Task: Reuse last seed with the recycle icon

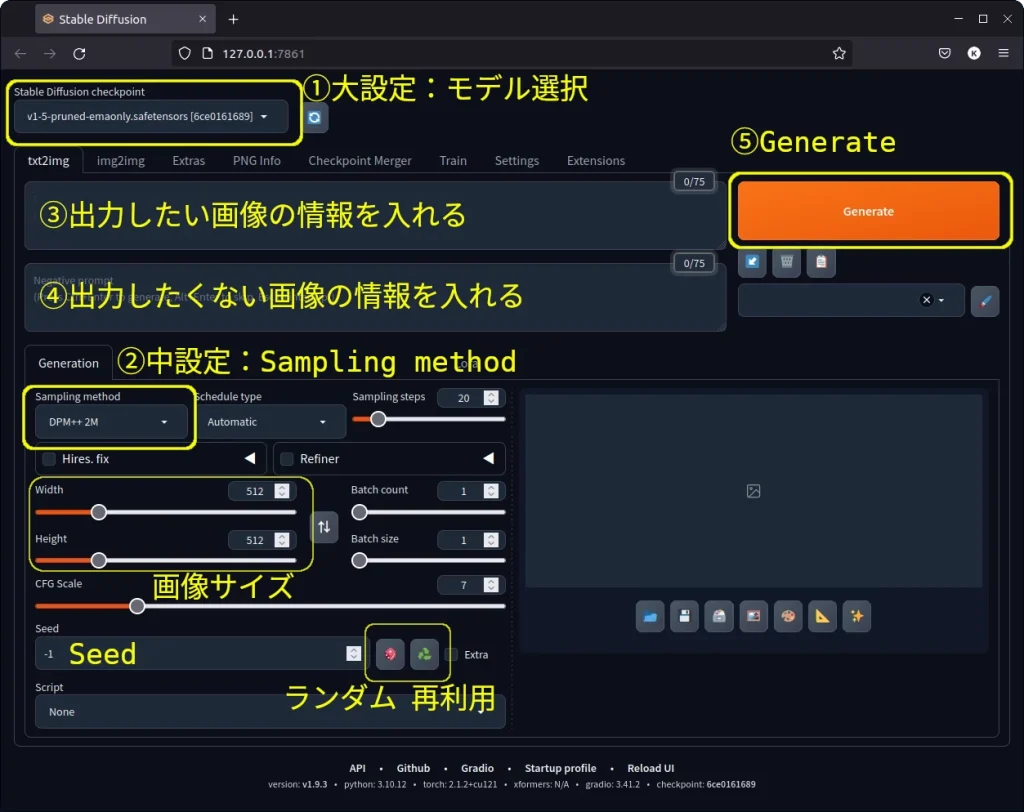Action: click(424, 654)
